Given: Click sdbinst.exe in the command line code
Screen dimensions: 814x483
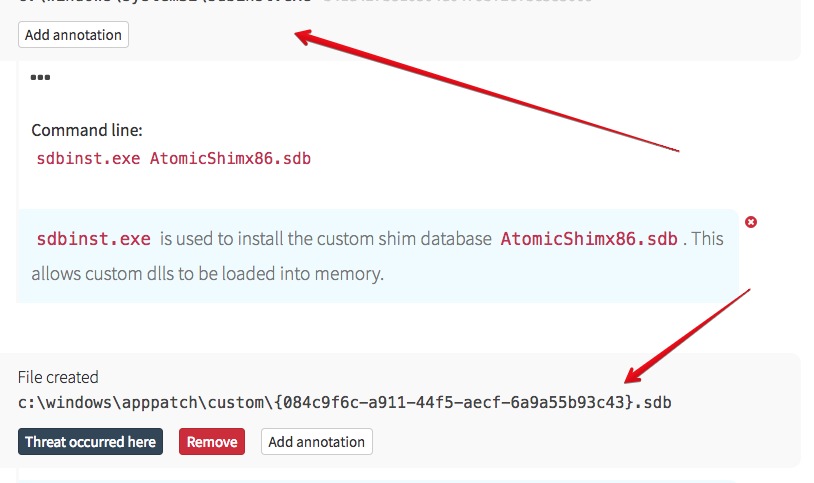Looking at the screenshot, I should point(88,158).
